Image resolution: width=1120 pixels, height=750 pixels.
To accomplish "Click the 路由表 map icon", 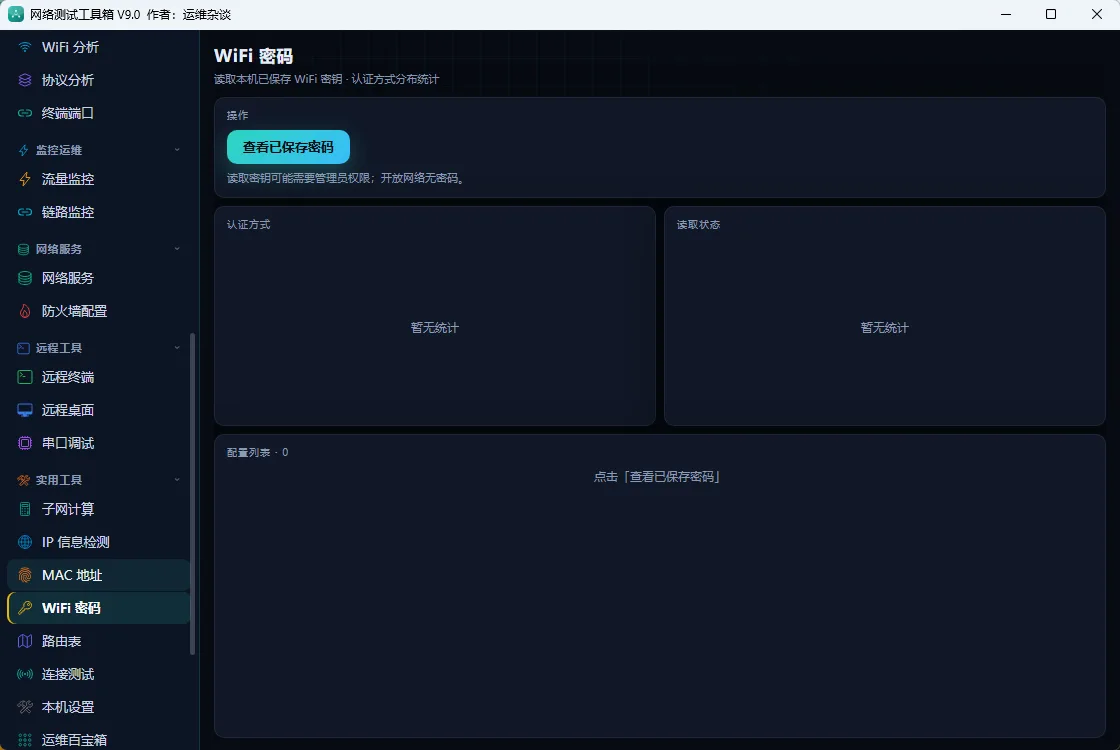I will pos(25,641).
